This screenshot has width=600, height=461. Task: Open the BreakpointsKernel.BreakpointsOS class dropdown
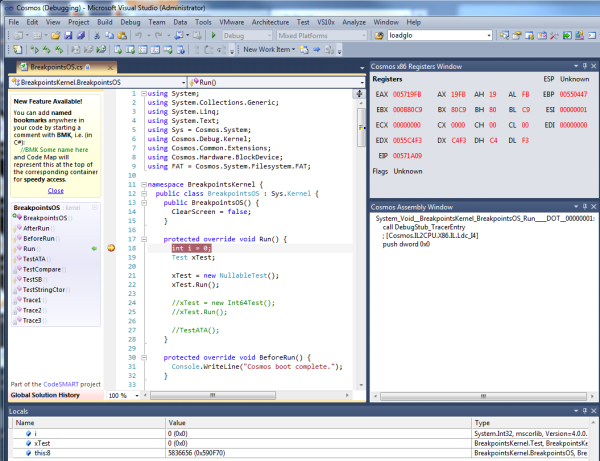coord(98,82)
